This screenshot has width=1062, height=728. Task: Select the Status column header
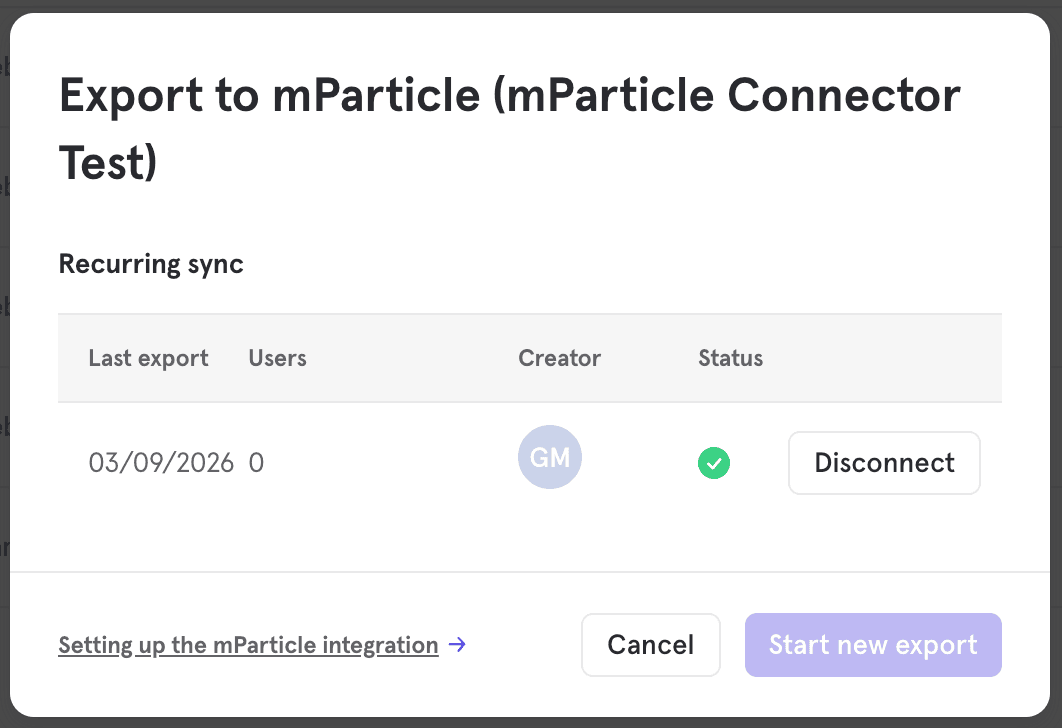coord(730,358)
